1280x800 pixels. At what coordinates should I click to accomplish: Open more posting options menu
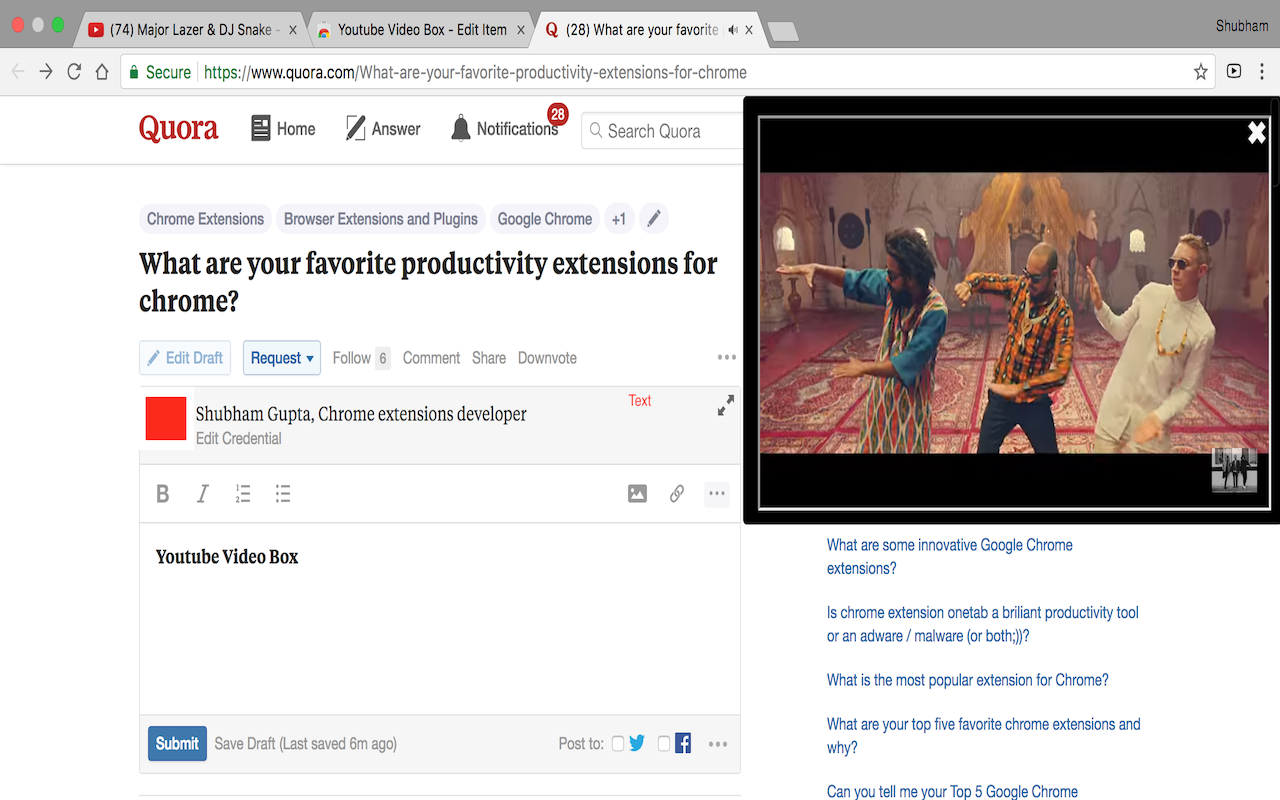pos(718,744)
